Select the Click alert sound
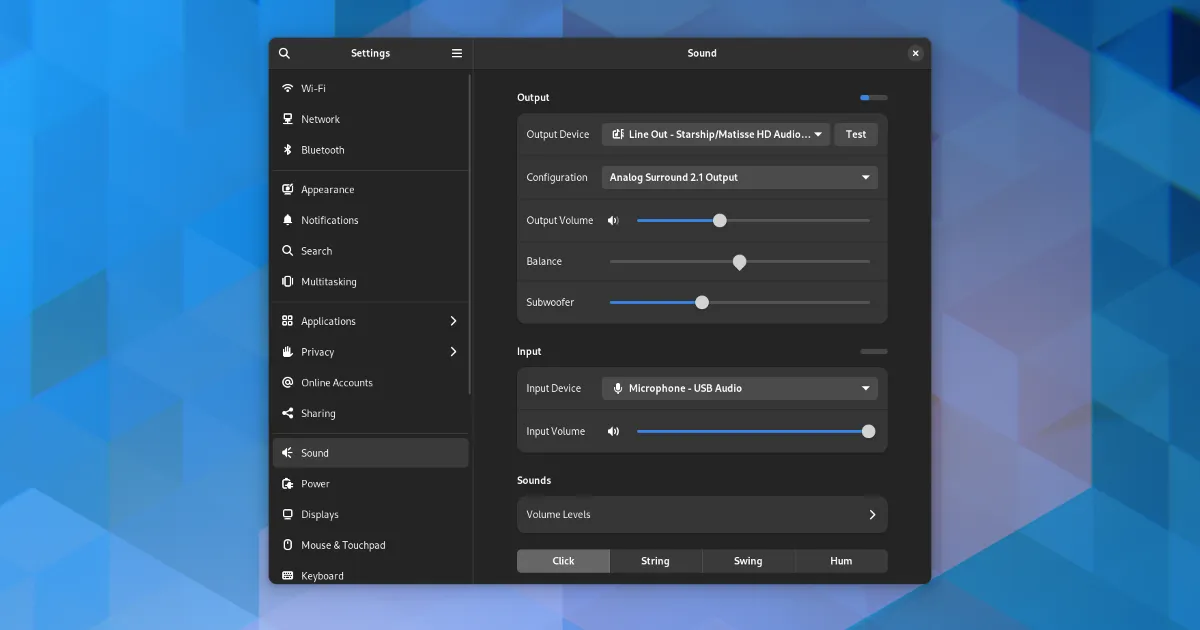The height and width of the screenshot is (630, 1200). pos(563,561)
